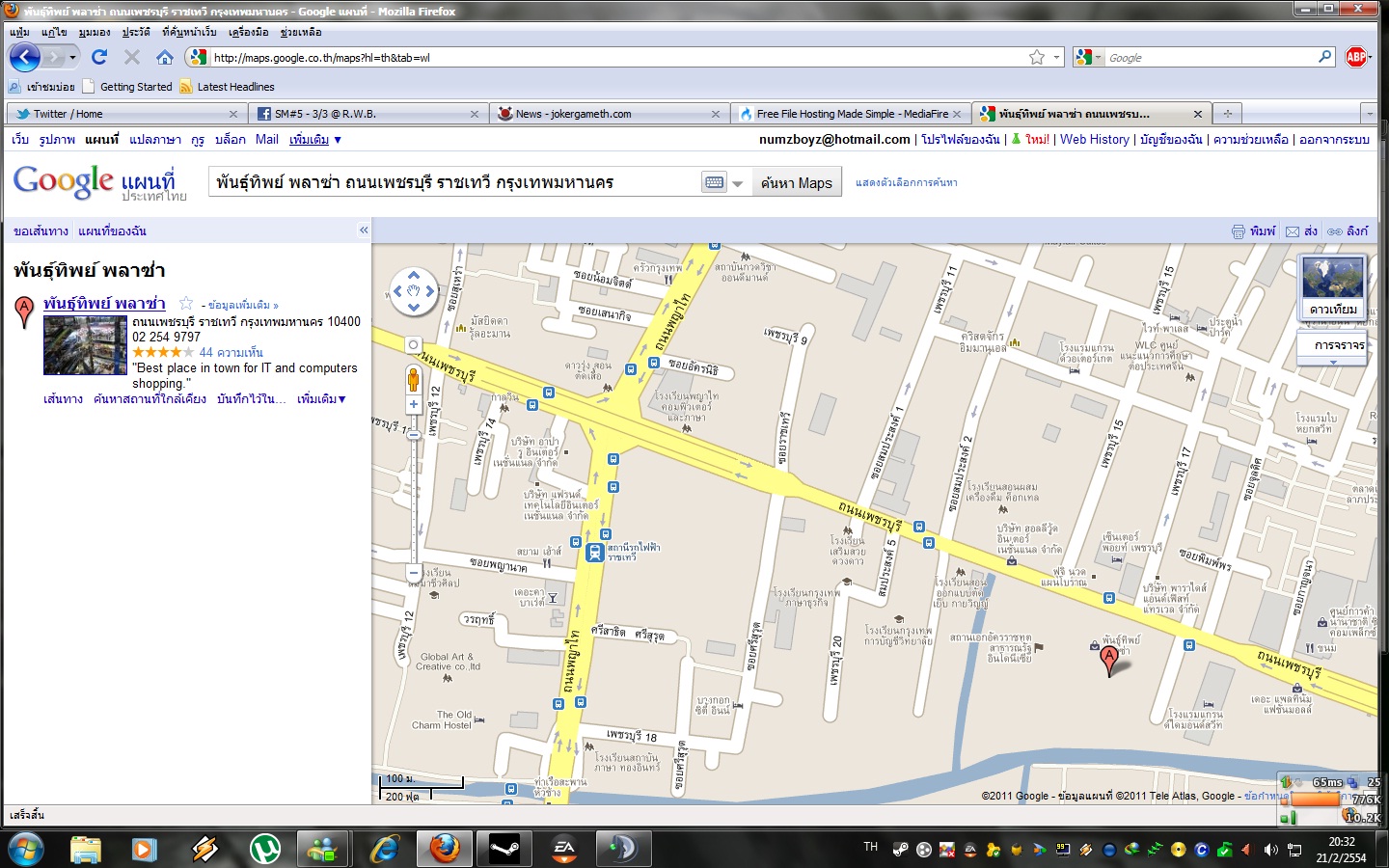Open the list-all-tabs dropdown
Image resolution: width=1389 pixels, height=868 pixels.
pos(1369,114)
